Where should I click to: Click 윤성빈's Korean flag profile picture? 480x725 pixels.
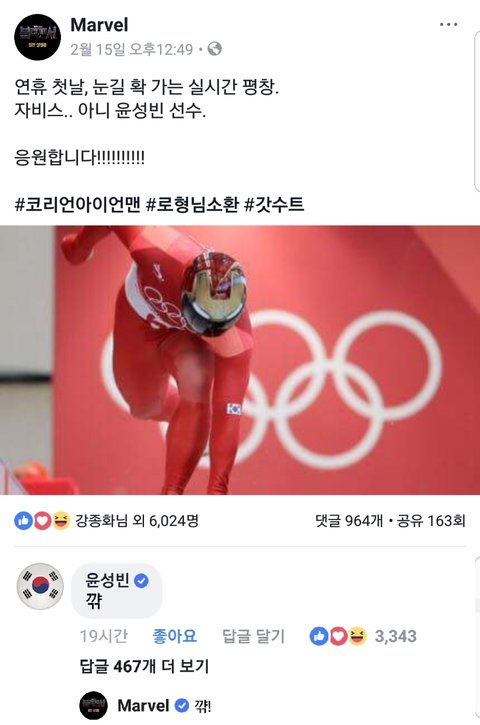(x=40, y=586)
